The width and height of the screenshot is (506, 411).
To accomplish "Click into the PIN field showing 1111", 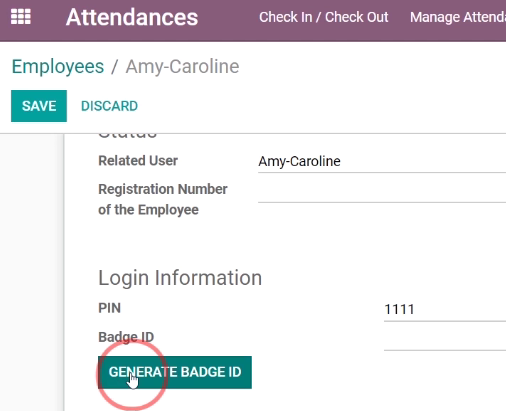I will click(x=445, y=310).
